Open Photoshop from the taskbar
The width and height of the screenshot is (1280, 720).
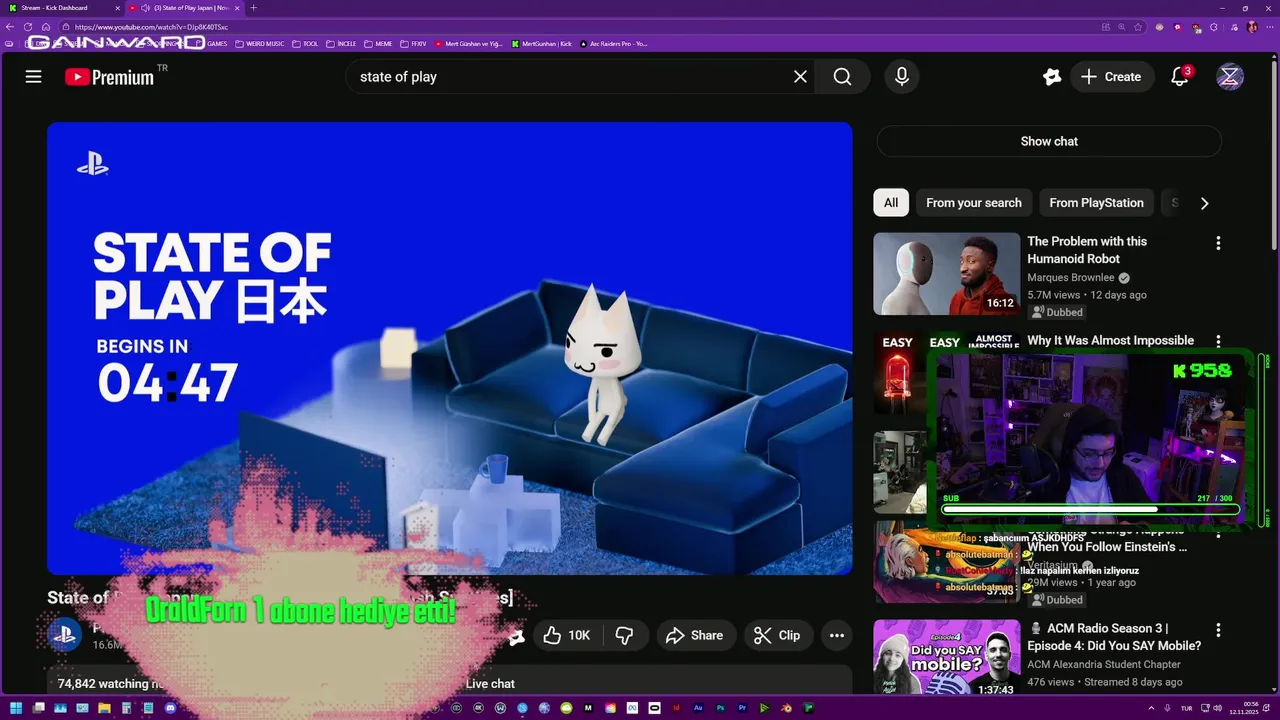click(x=720, y=709)
